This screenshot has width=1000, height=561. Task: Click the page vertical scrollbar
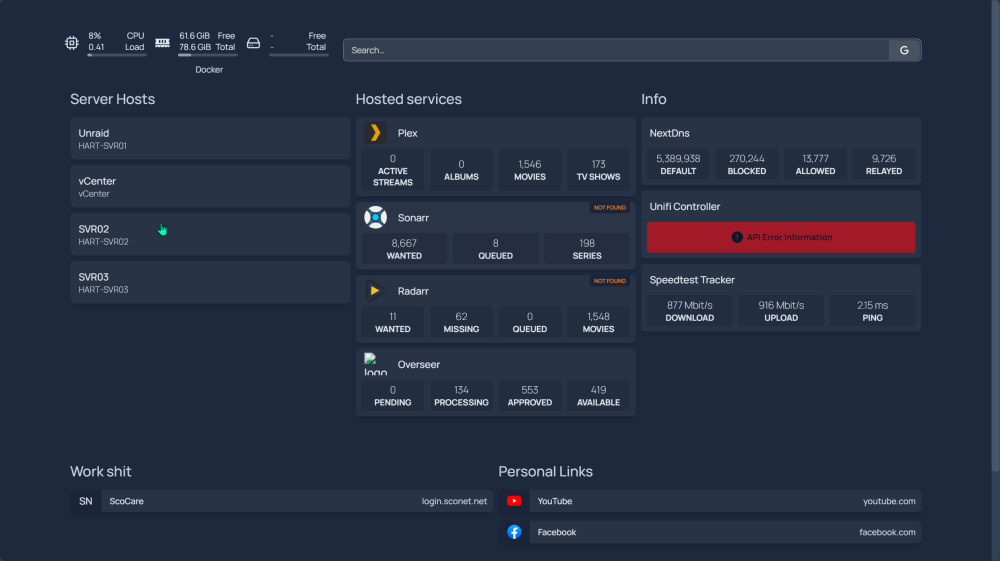tap(996, 236)
